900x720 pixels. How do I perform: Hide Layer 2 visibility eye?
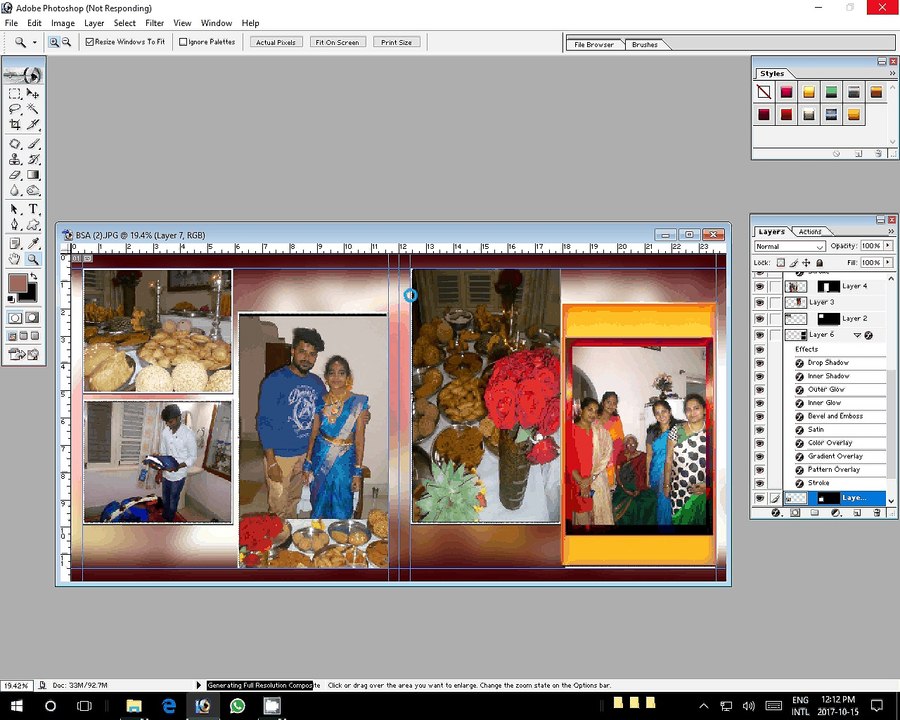point(760,318)
